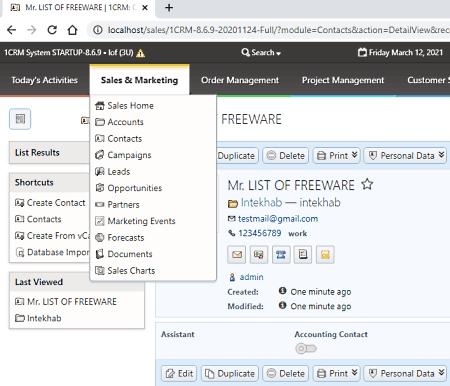Choose Sales Home from menu

pyautogui.click(x=153, y=106)
